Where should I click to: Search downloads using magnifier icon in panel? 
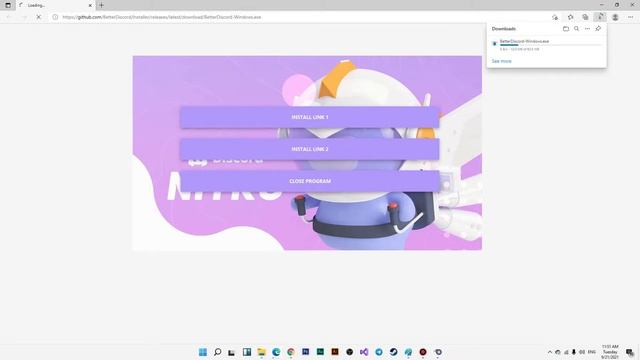576,29
